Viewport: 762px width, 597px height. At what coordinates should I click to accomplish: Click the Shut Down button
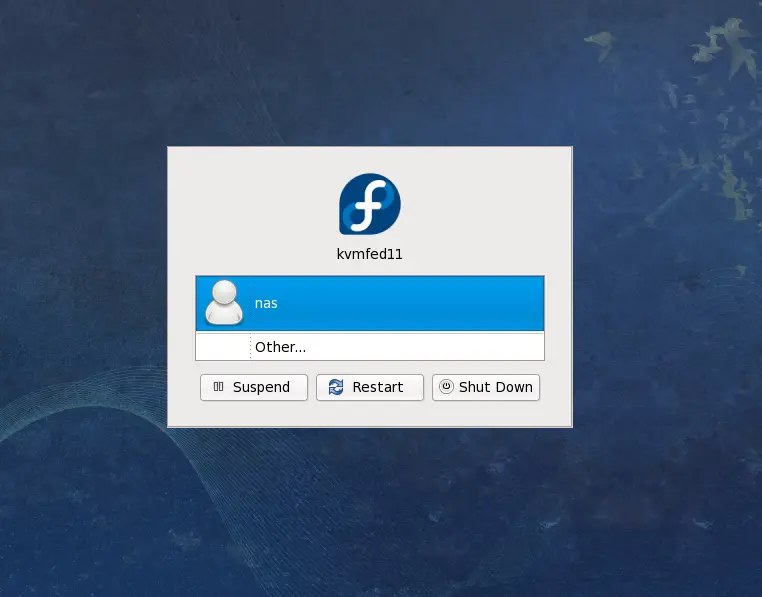click(486, 387)
